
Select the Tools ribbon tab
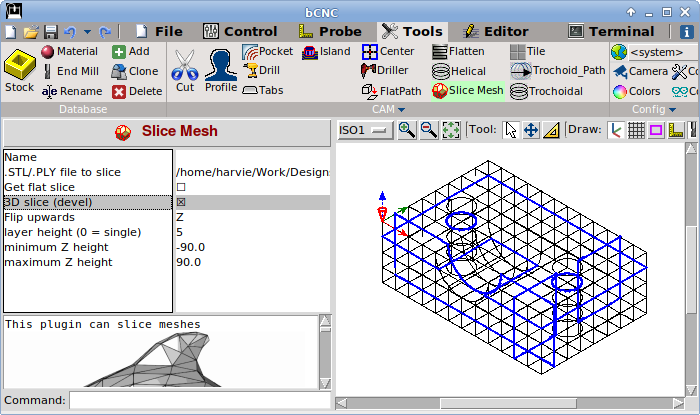(x=412, y=31)
